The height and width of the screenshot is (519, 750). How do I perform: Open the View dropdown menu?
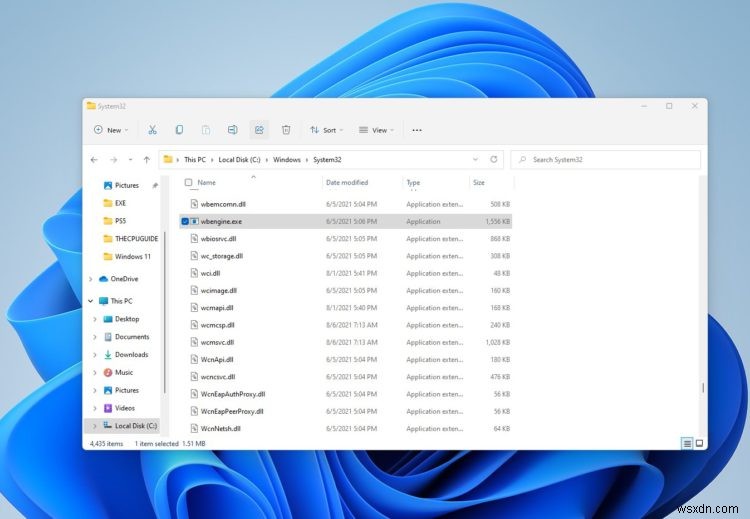pyautogui.click(x=376, y=130)
